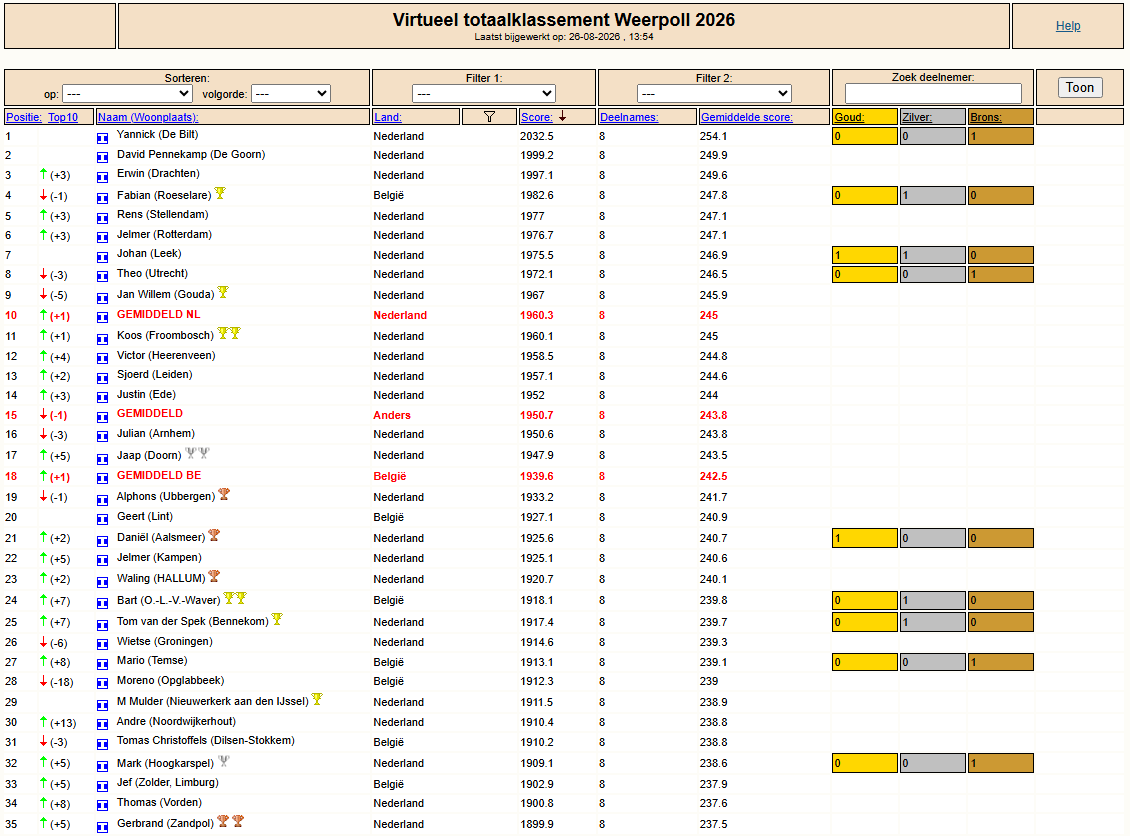The width and height of the screenshot is (1130, 836).
Task: Click the name David Pennekamp (De Goorn)
Action: coord(191,154)
